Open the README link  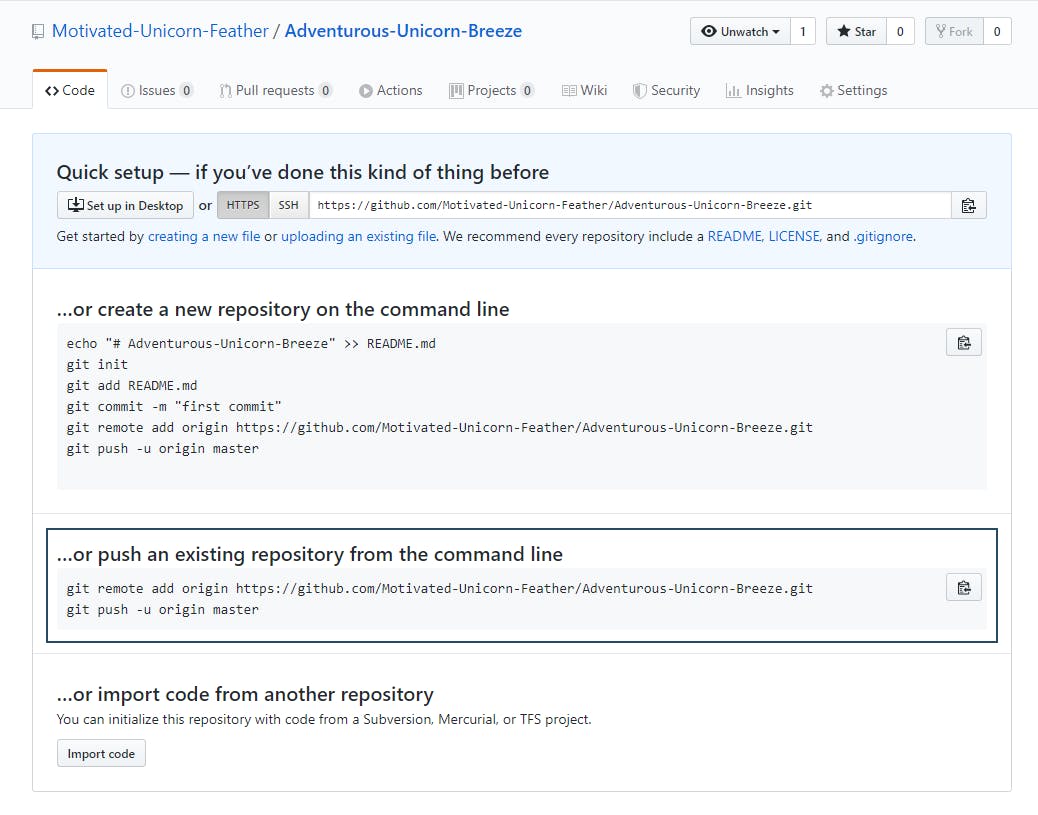pos(735,236)
